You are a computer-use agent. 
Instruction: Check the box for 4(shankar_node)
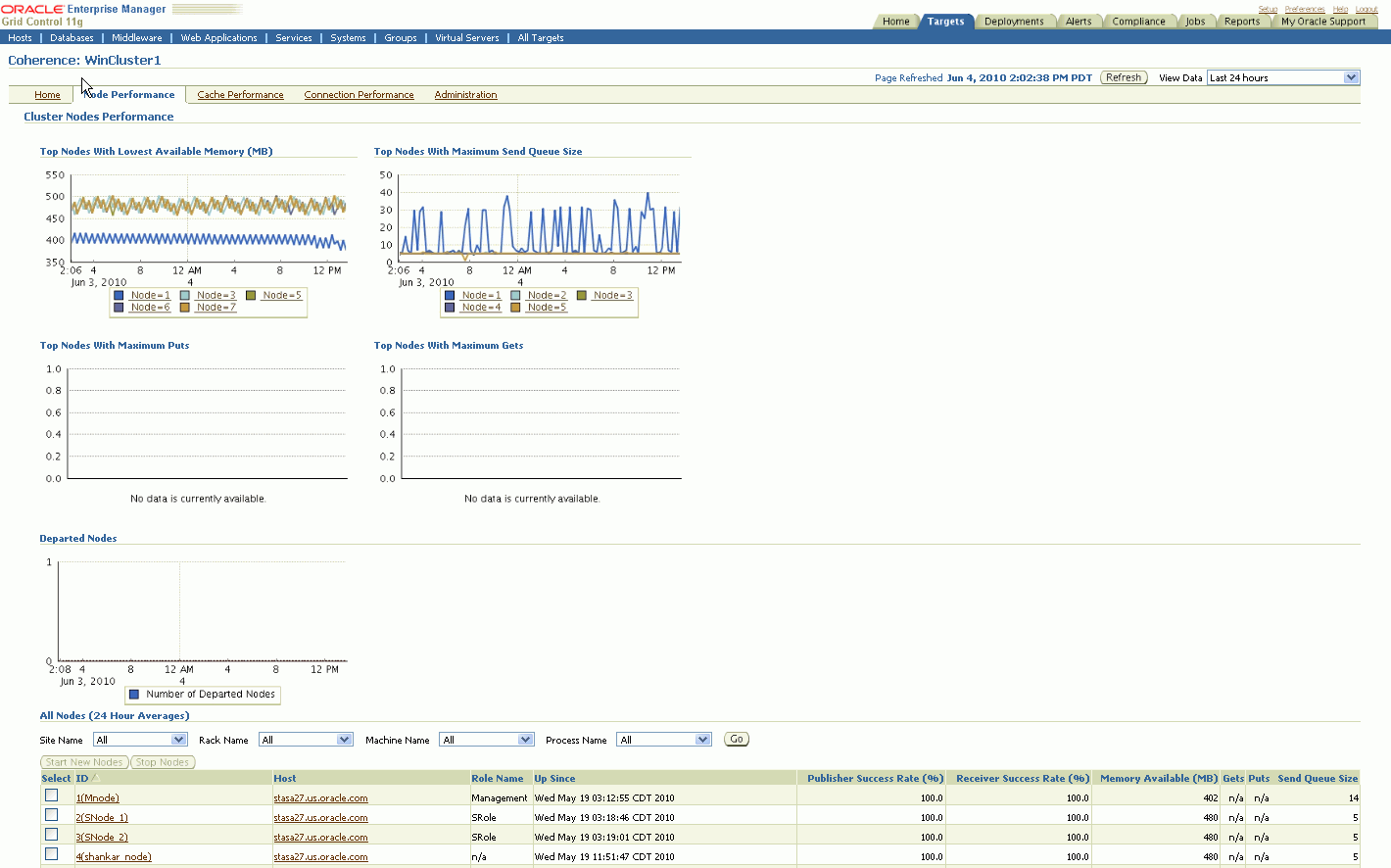point(52,854)
